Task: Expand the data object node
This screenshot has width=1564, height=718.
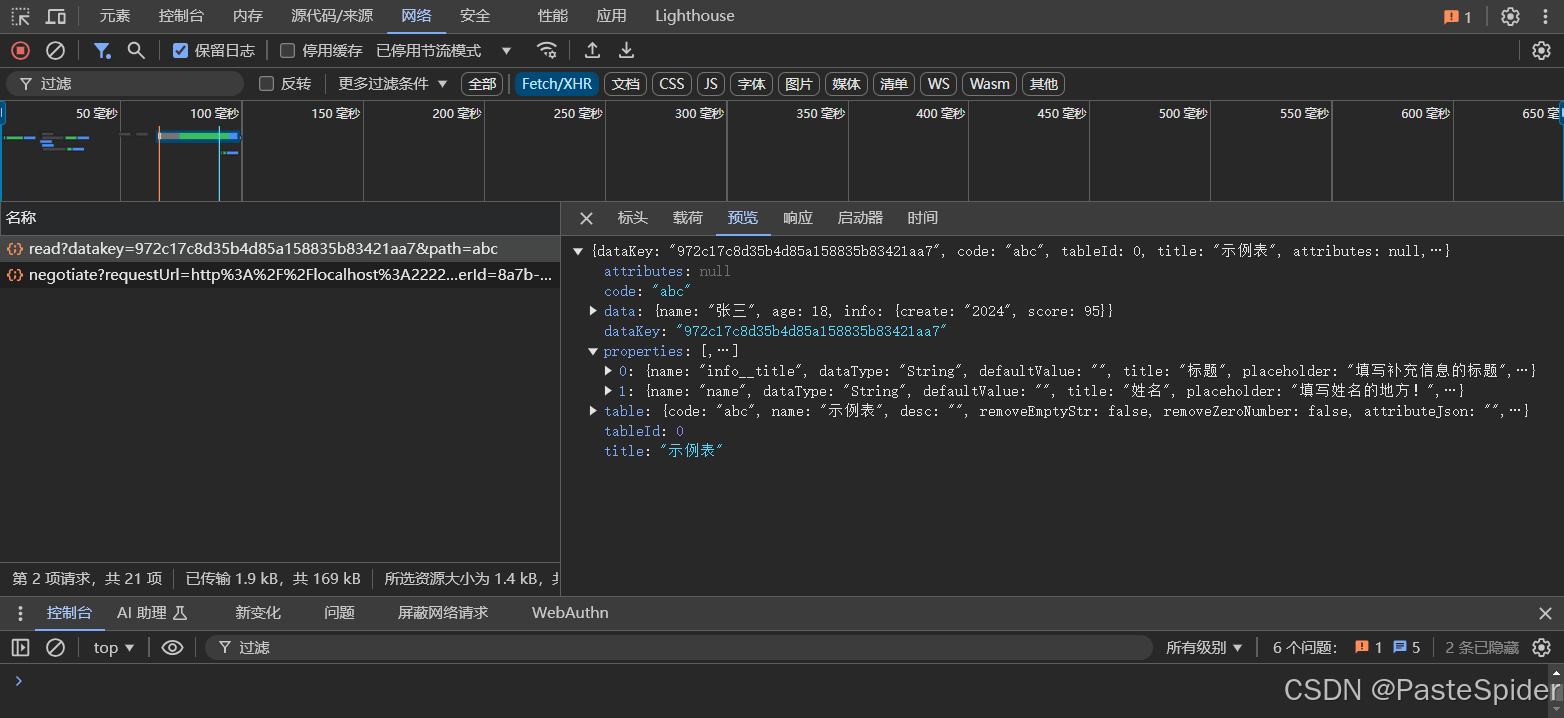Action: pos(594,311)
